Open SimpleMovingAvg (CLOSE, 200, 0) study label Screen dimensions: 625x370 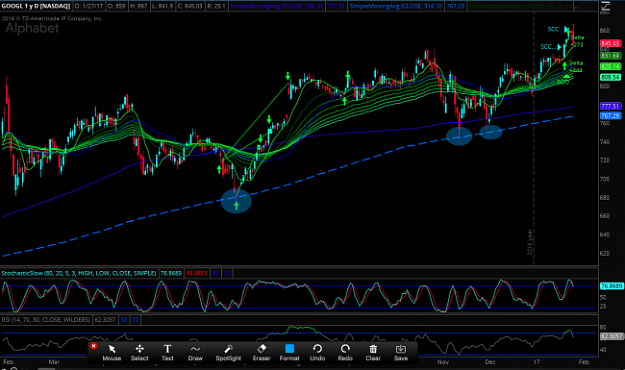(x=276, y=6)
